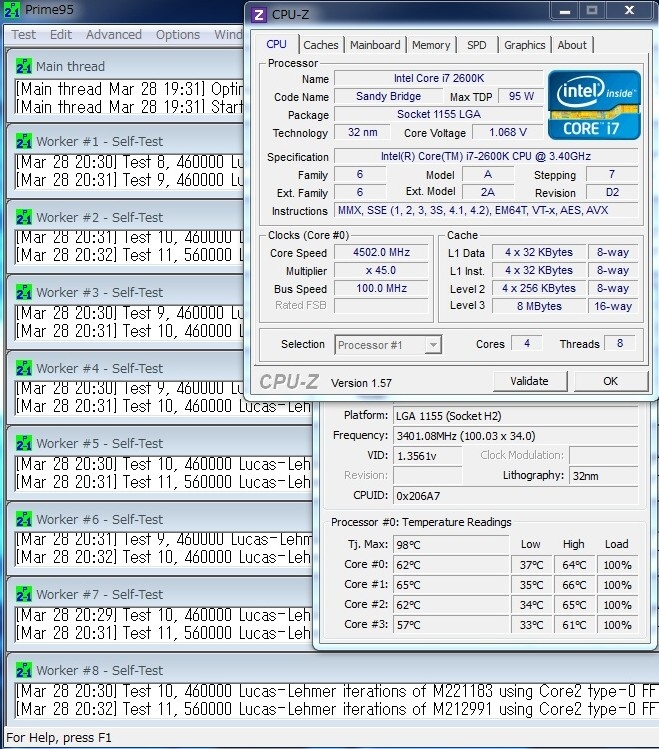Viewport: 659px width, 749px height.
Task: Click the Core #0 temperature 62°C
Action: coord(450,565)
